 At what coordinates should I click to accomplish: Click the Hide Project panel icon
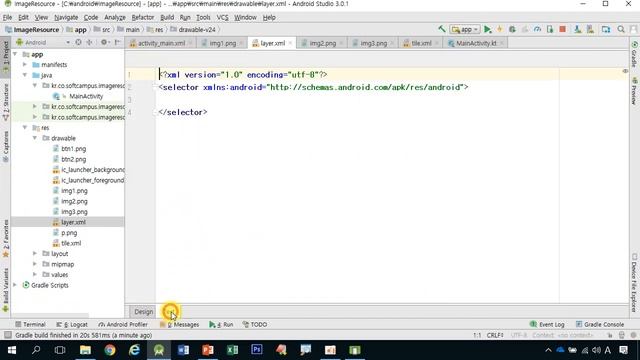click(x=118, y=42)
